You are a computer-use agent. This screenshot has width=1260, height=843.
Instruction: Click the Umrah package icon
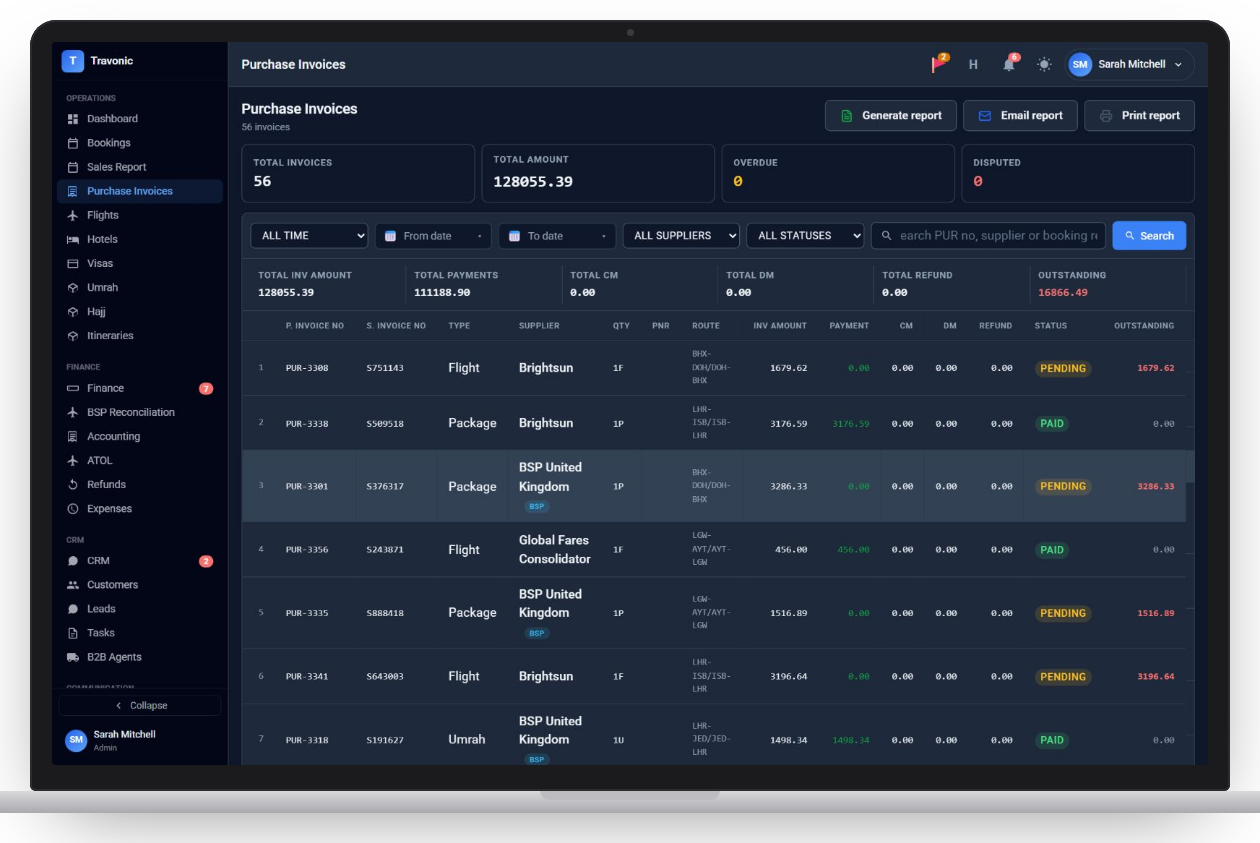(x=73, y=287)
